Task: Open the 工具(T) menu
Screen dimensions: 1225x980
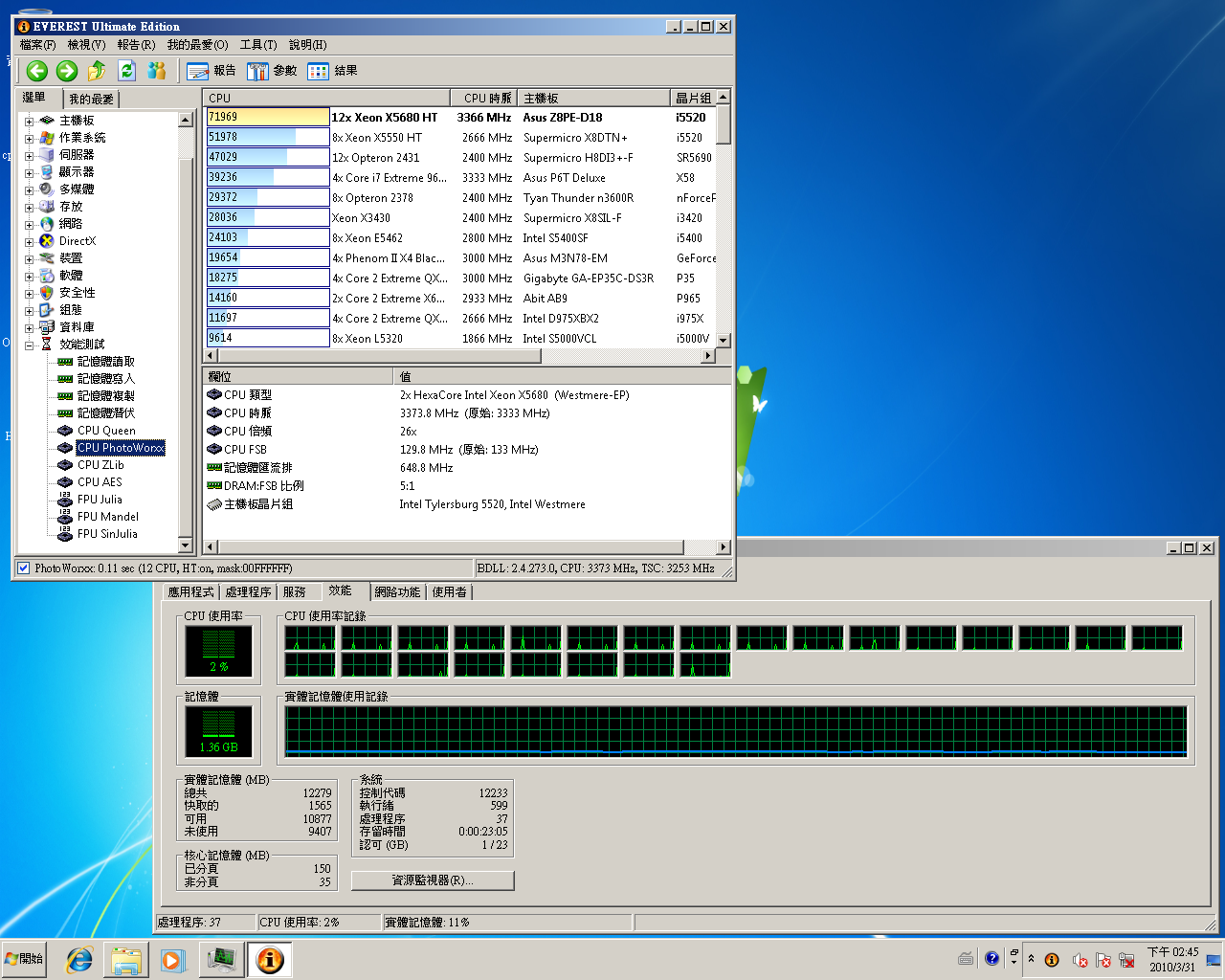Action: tap(257, 45)
